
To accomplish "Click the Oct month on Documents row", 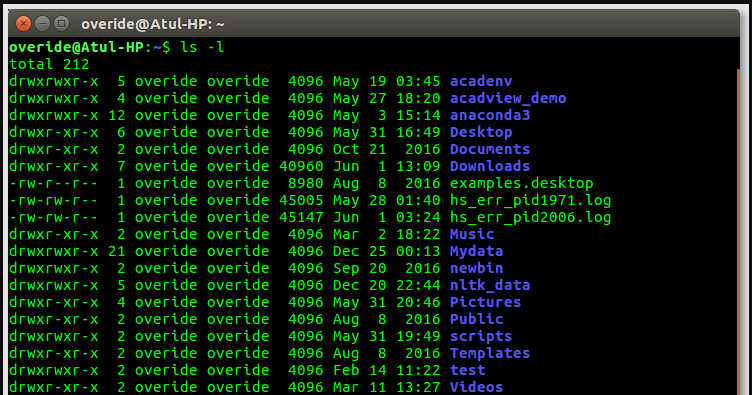I will tap(346, 149).
